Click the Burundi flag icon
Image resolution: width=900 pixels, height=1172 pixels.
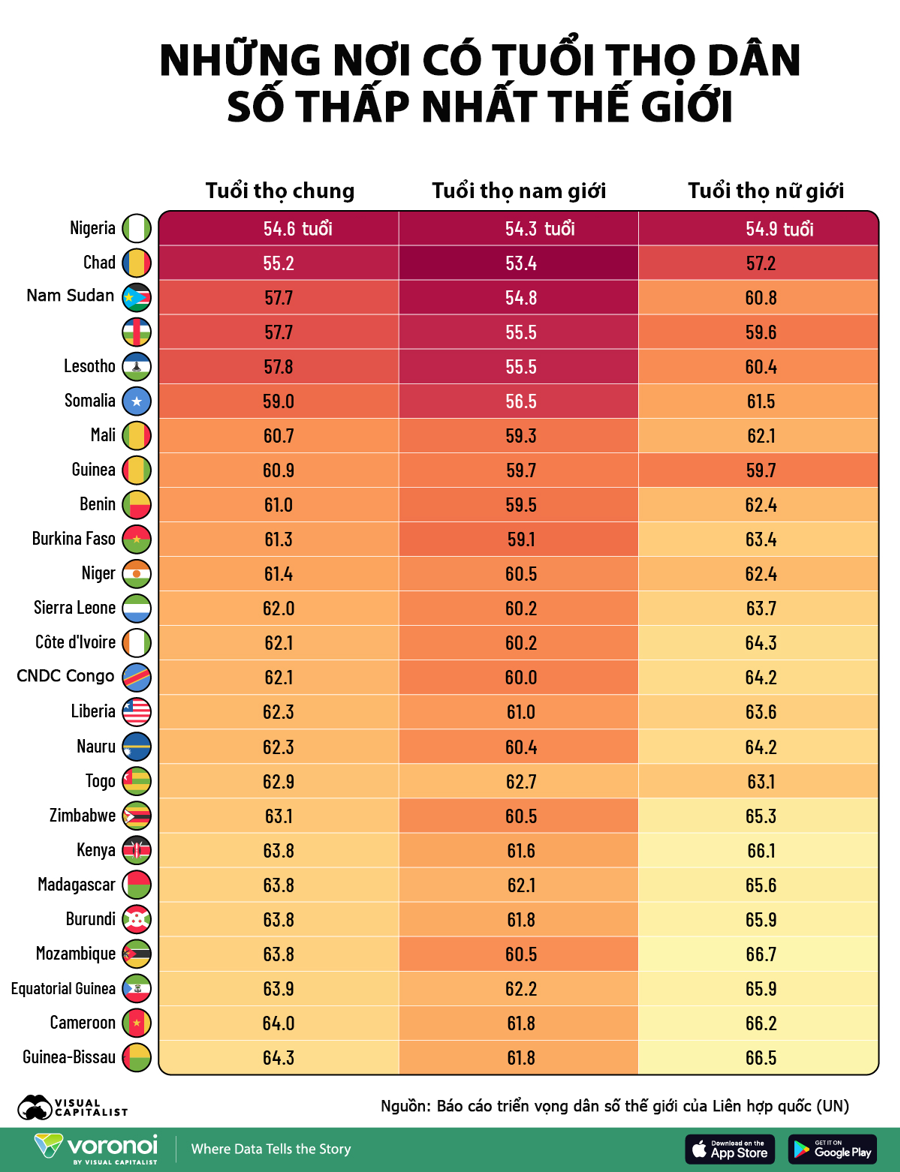point(137,919)
